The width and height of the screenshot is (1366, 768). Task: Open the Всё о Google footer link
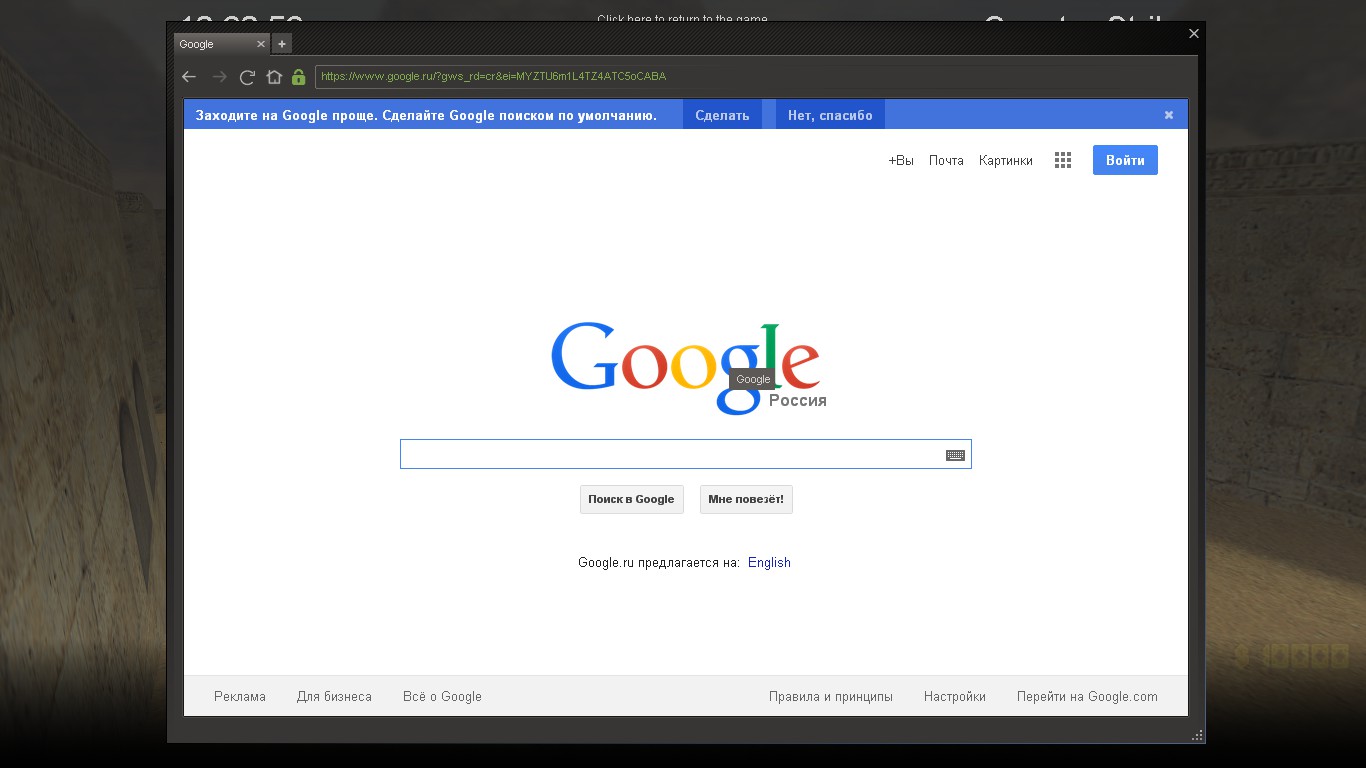(442, 697)
